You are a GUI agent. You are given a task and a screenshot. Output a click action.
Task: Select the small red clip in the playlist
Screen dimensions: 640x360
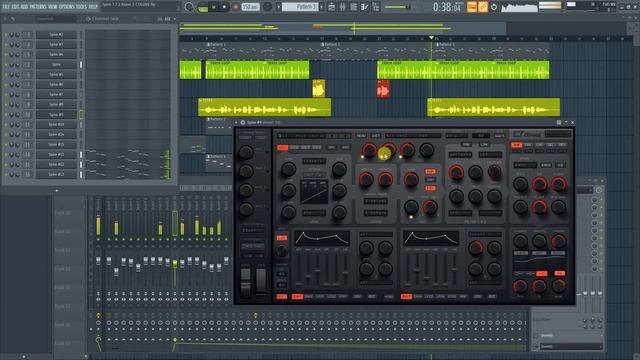pos(383,89)
